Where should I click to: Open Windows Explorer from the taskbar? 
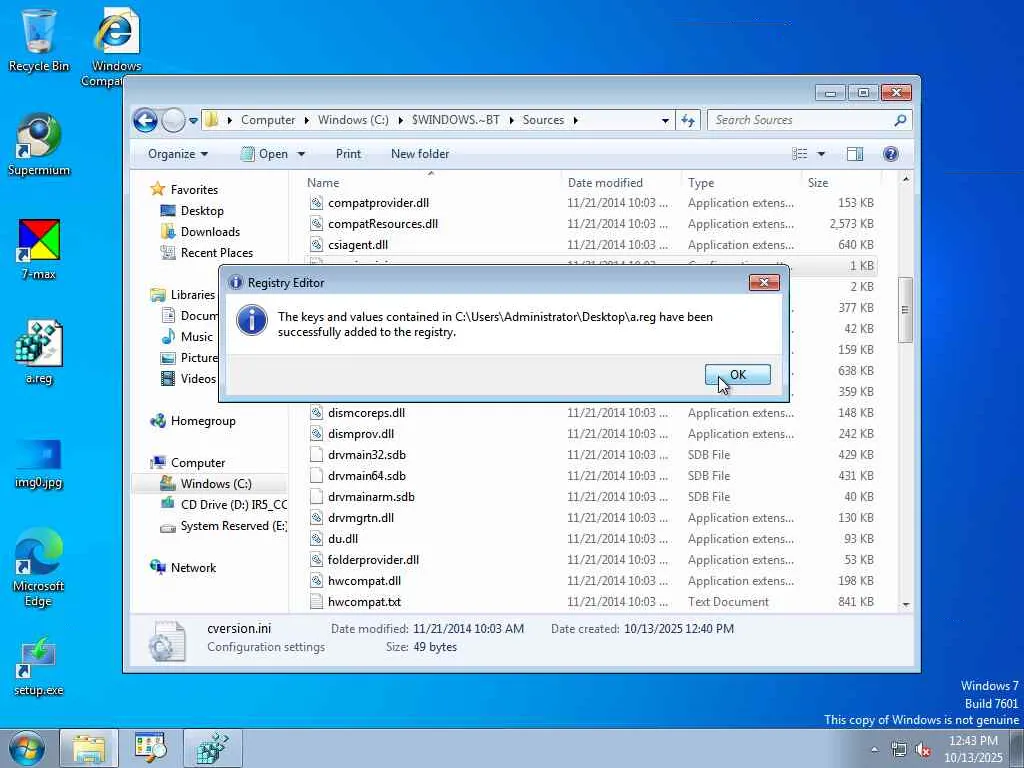[89, 748]
